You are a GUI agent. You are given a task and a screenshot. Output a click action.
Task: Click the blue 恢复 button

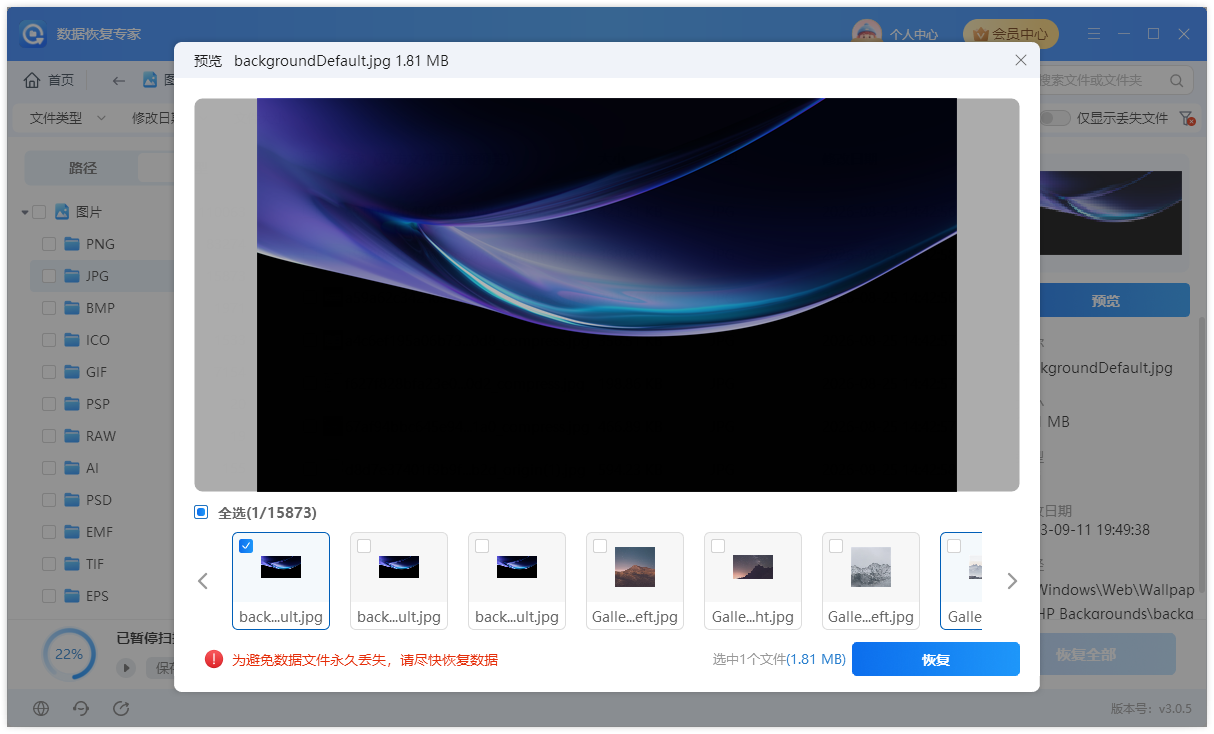(x=935, y=659)
